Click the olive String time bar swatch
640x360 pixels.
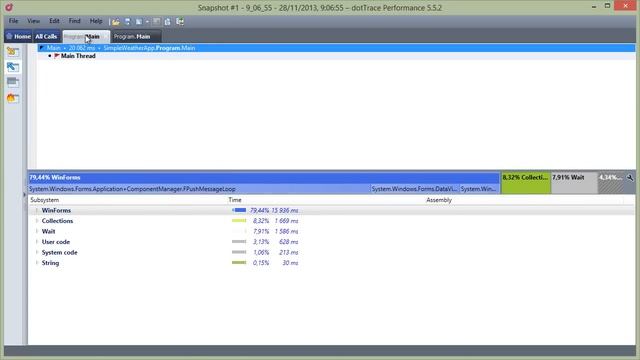(239, 263)
